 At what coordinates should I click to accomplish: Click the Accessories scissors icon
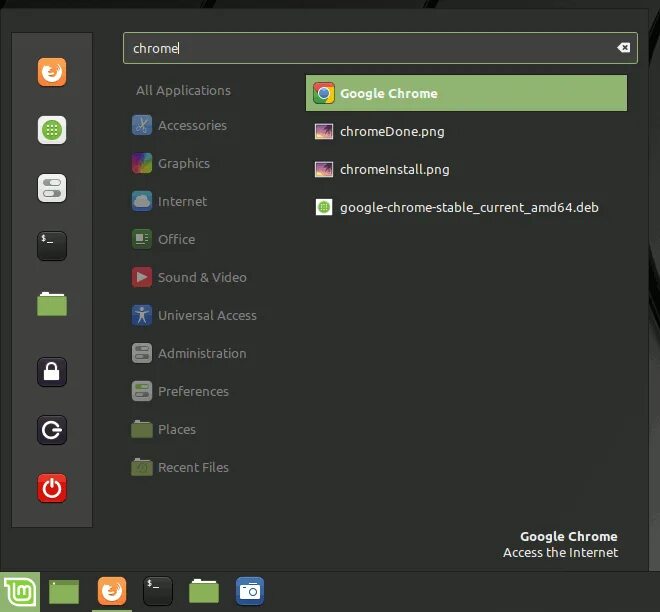[x=142, y=125]
